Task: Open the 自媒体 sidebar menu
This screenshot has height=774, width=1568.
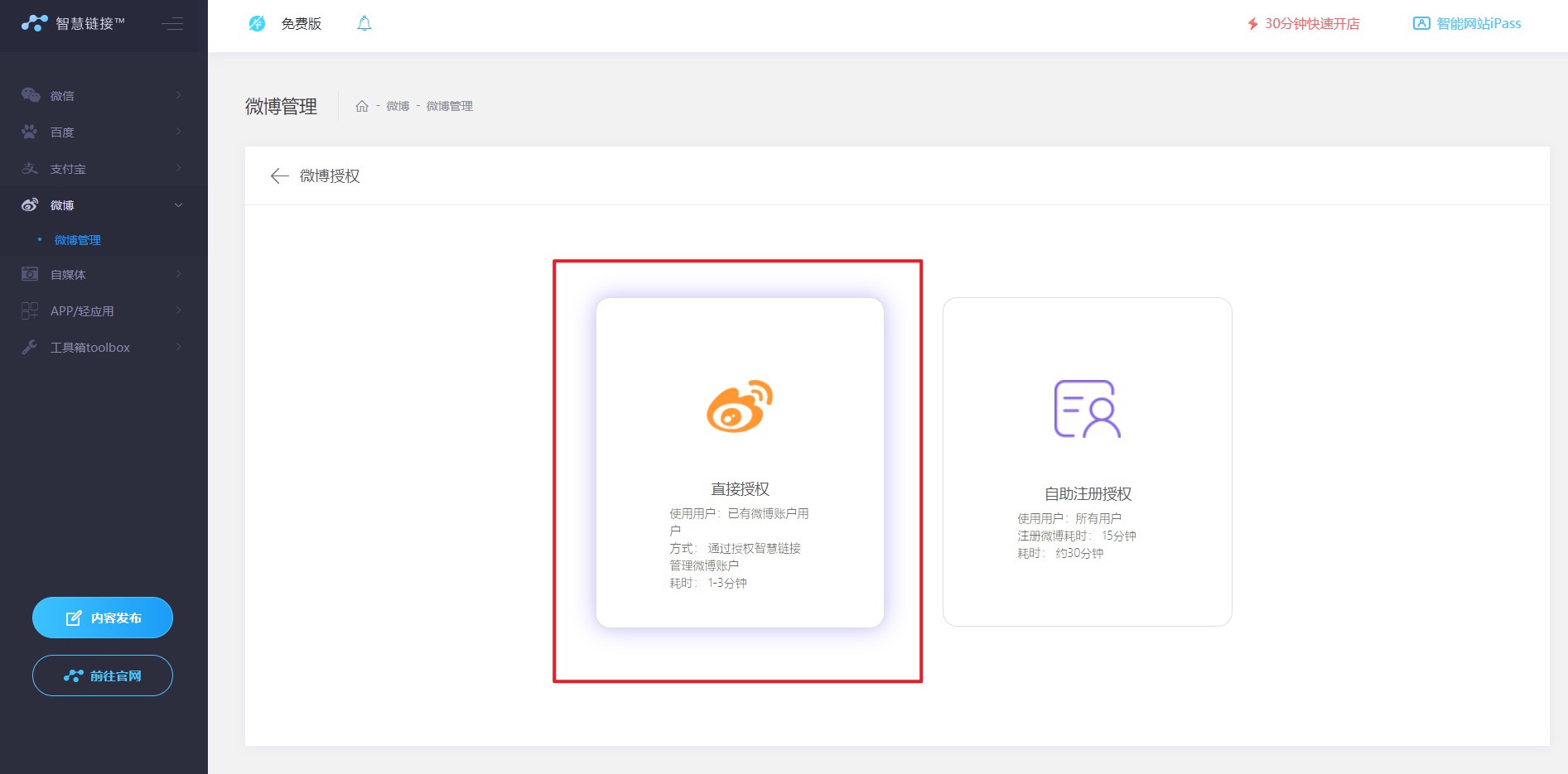Action: (104, 274)
